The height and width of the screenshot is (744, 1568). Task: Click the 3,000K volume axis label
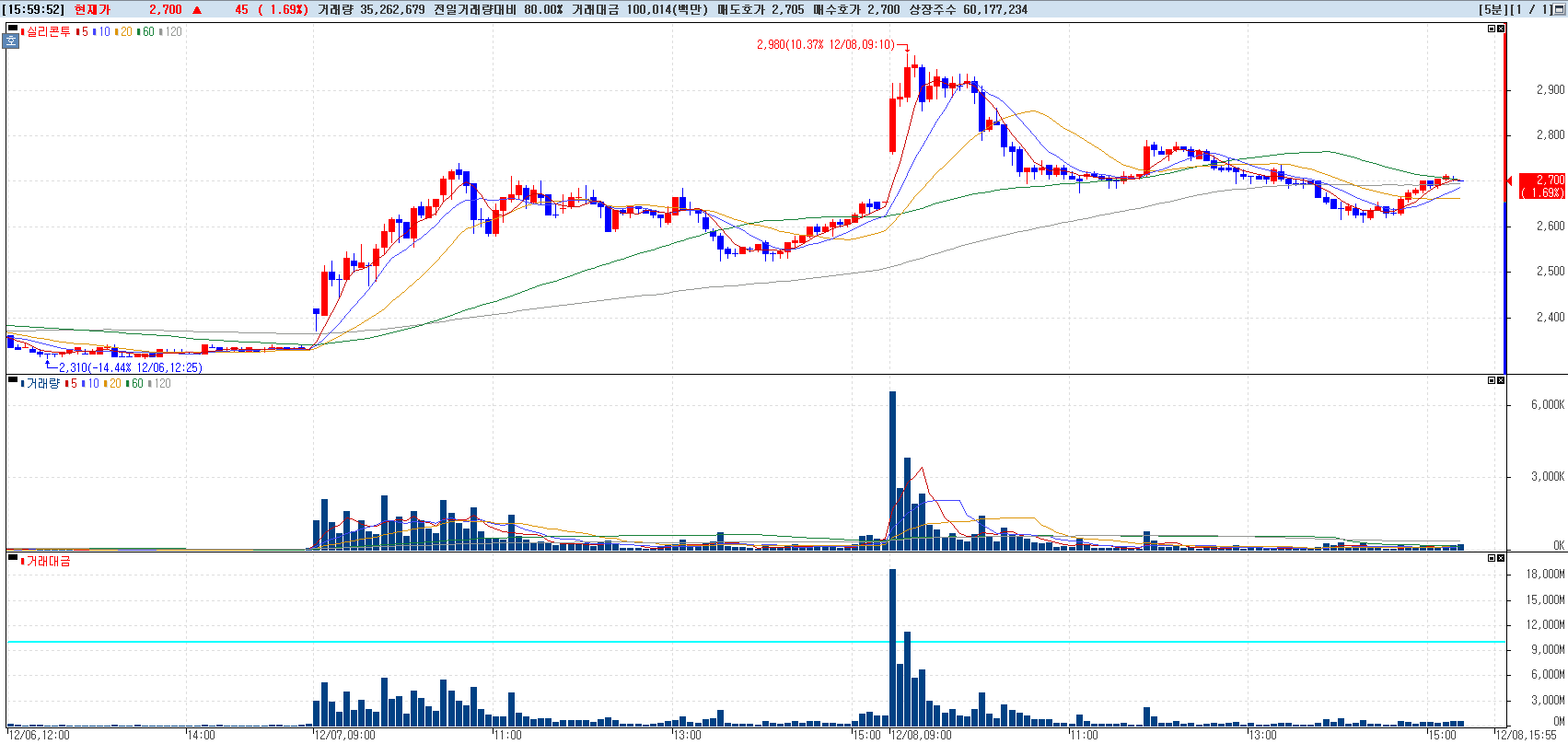click(x=1548, y=476)
